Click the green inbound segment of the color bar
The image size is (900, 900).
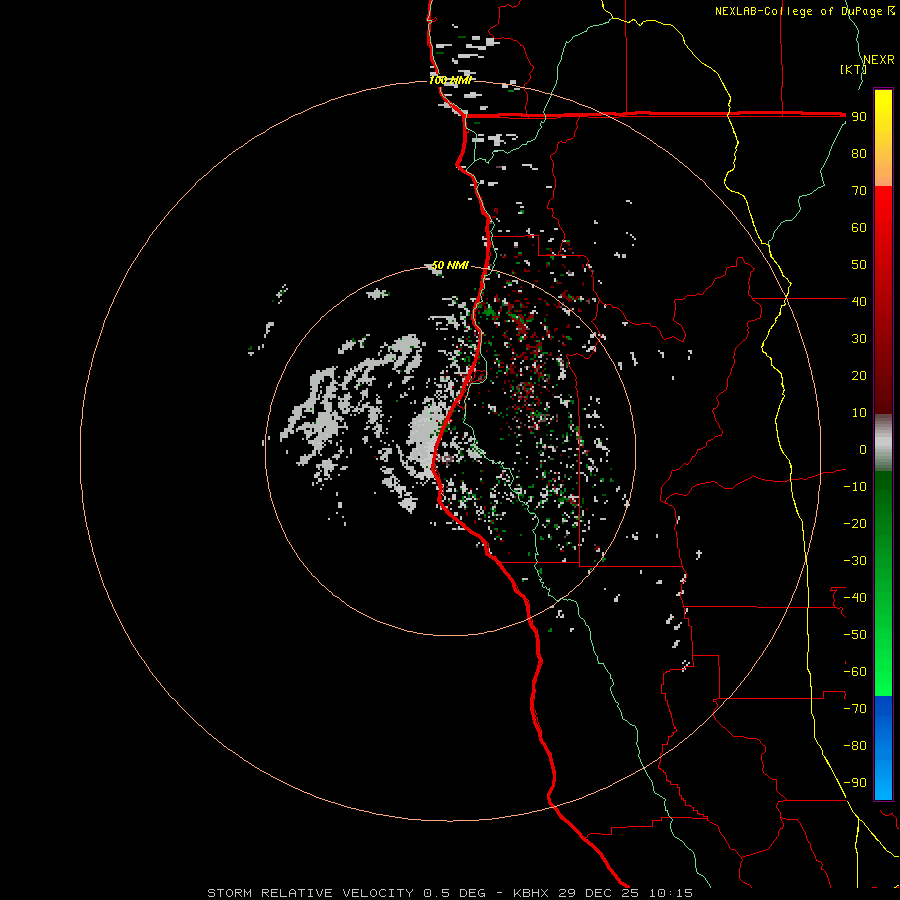[883, 583]
